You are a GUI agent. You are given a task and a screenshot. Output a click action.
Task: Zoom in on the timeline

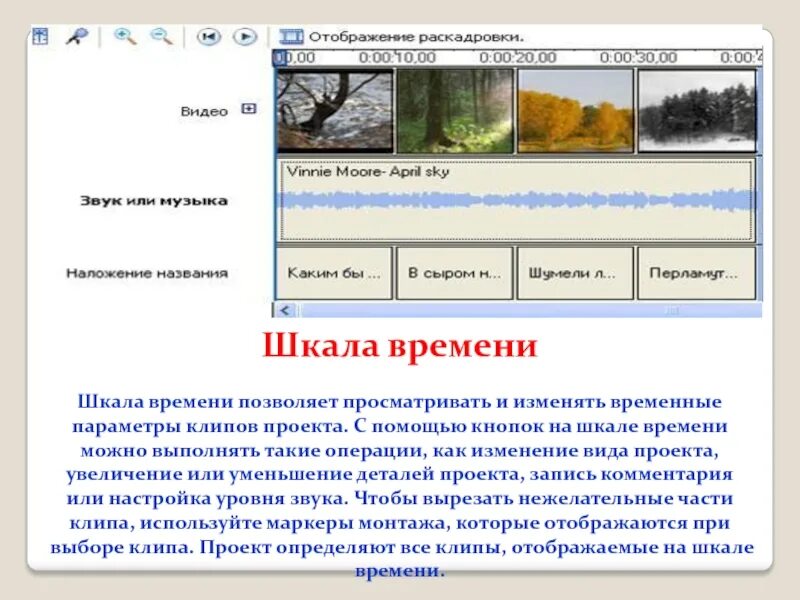pos(123,35)
